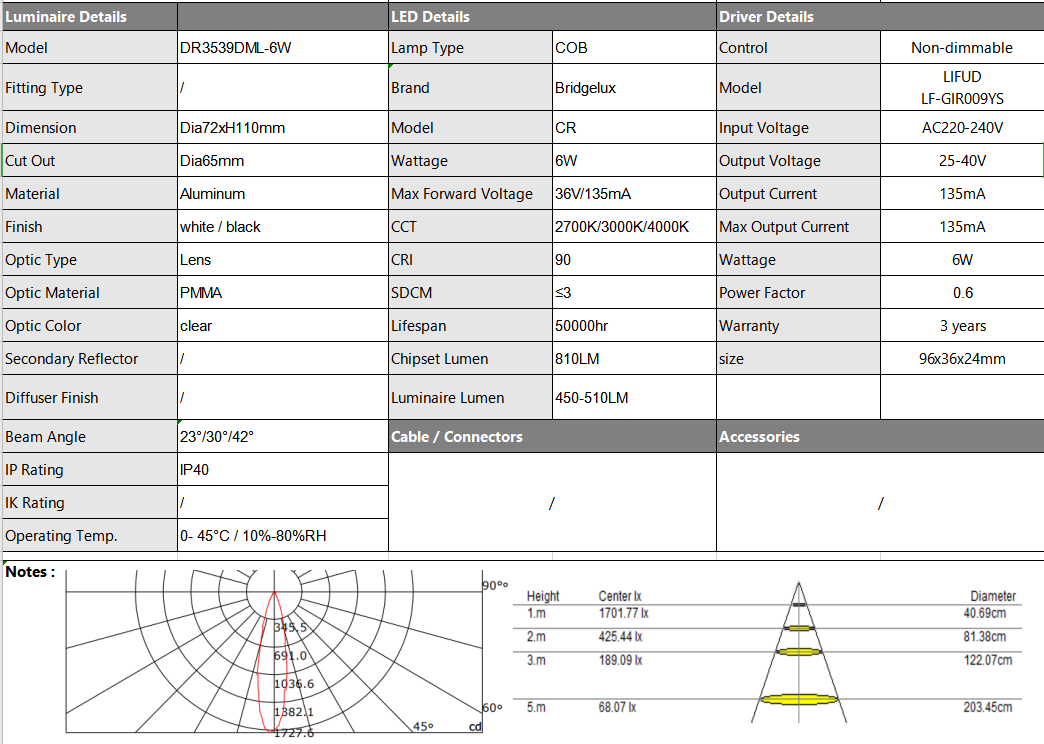This screenshot has width=1044, height=744.
Task: Select the 40.69cm diameter value
Action: click(x=985, y=613)
